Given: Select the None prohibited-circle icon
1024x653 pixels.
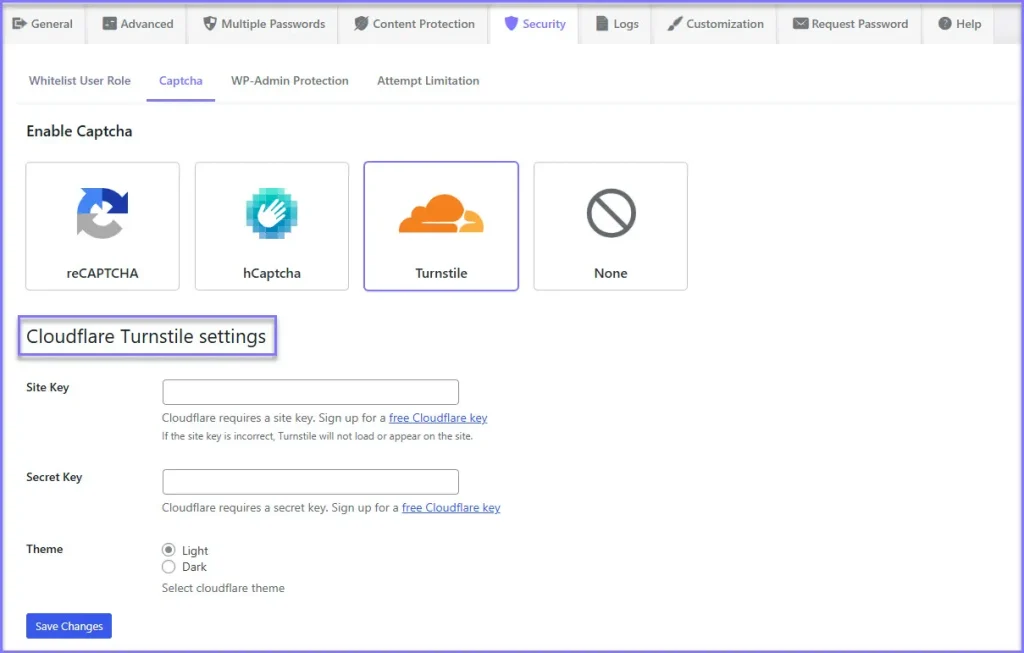Looking at the screenshot, I should (x=610, y=213).
